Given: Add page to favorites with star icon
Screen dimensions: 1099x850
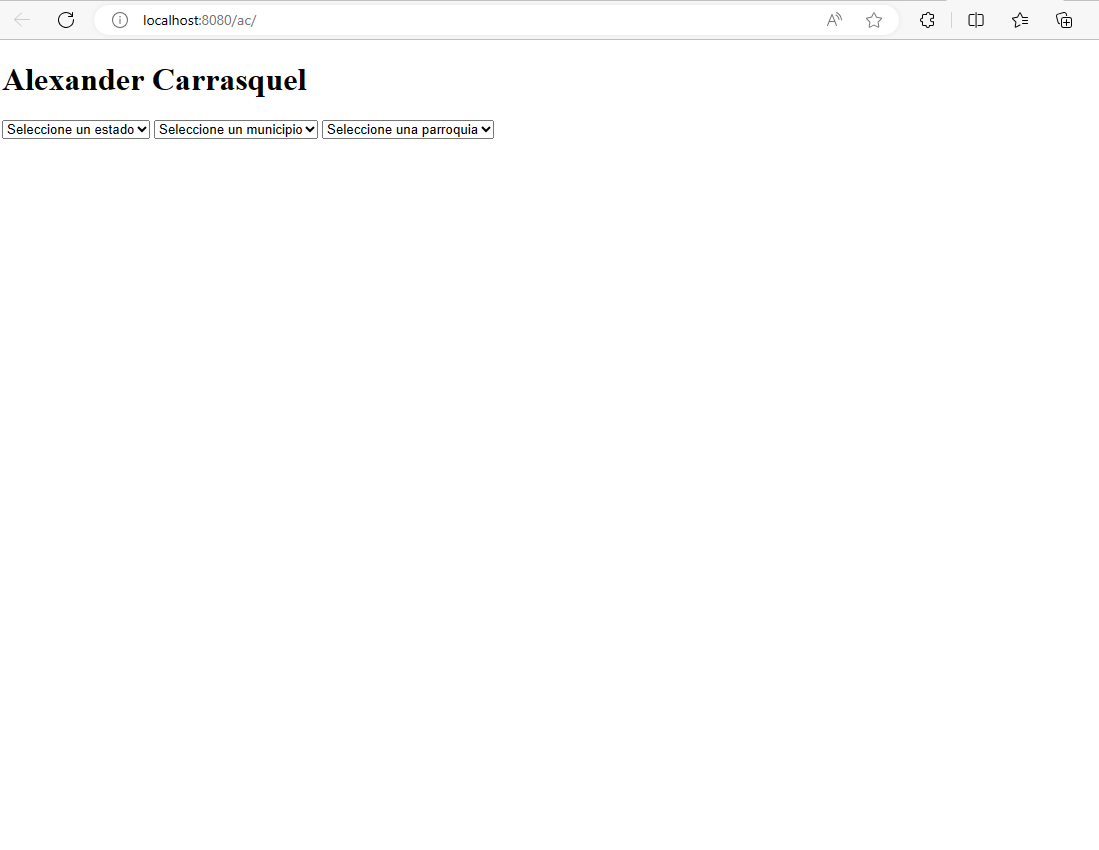Looking at the screenshot, I should click(873, 20).
